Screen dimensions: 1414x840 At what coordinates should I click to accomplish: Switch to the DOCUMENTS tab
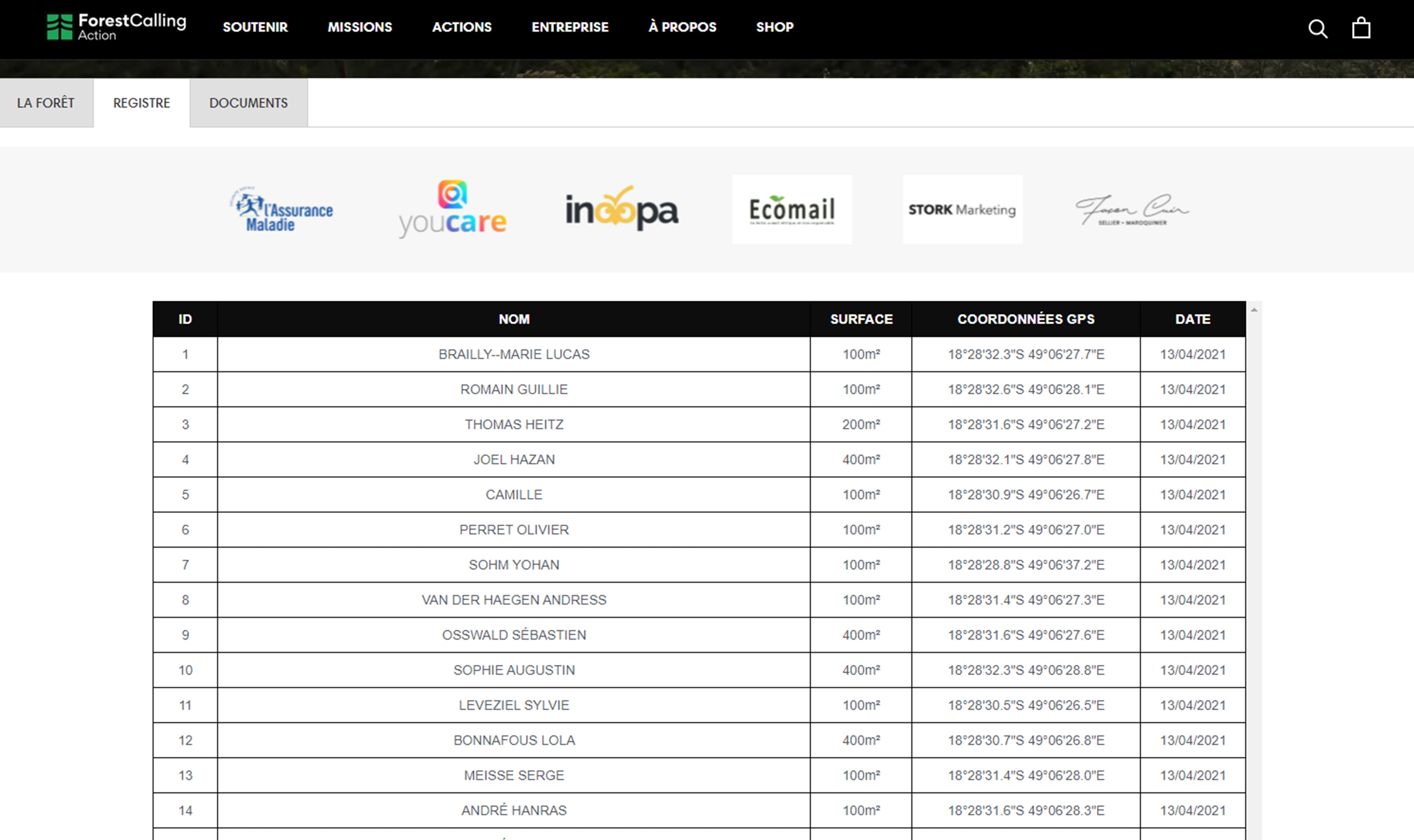pos(248,103)
